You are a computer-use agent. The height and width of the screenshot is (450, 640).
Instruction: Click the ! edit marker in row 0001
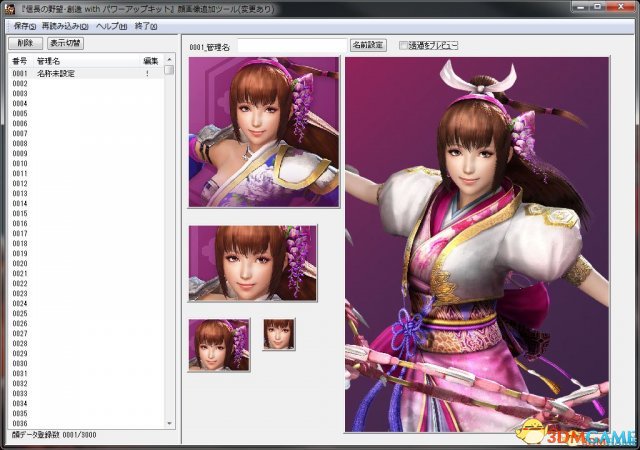tap(147, 74)
